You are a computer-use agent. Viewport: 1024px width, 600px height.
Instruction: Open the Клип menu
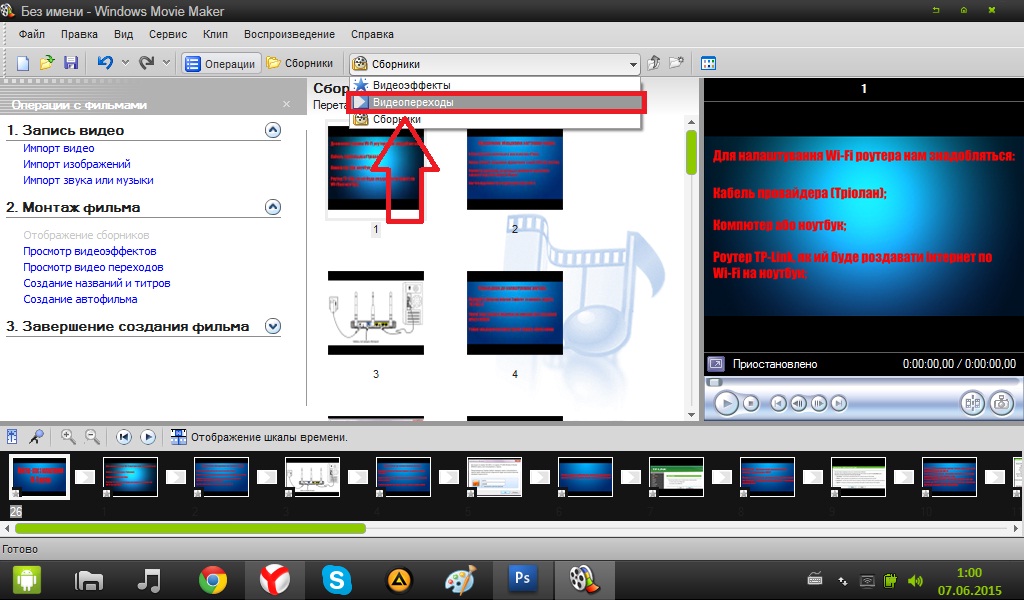tap(215, 34)
